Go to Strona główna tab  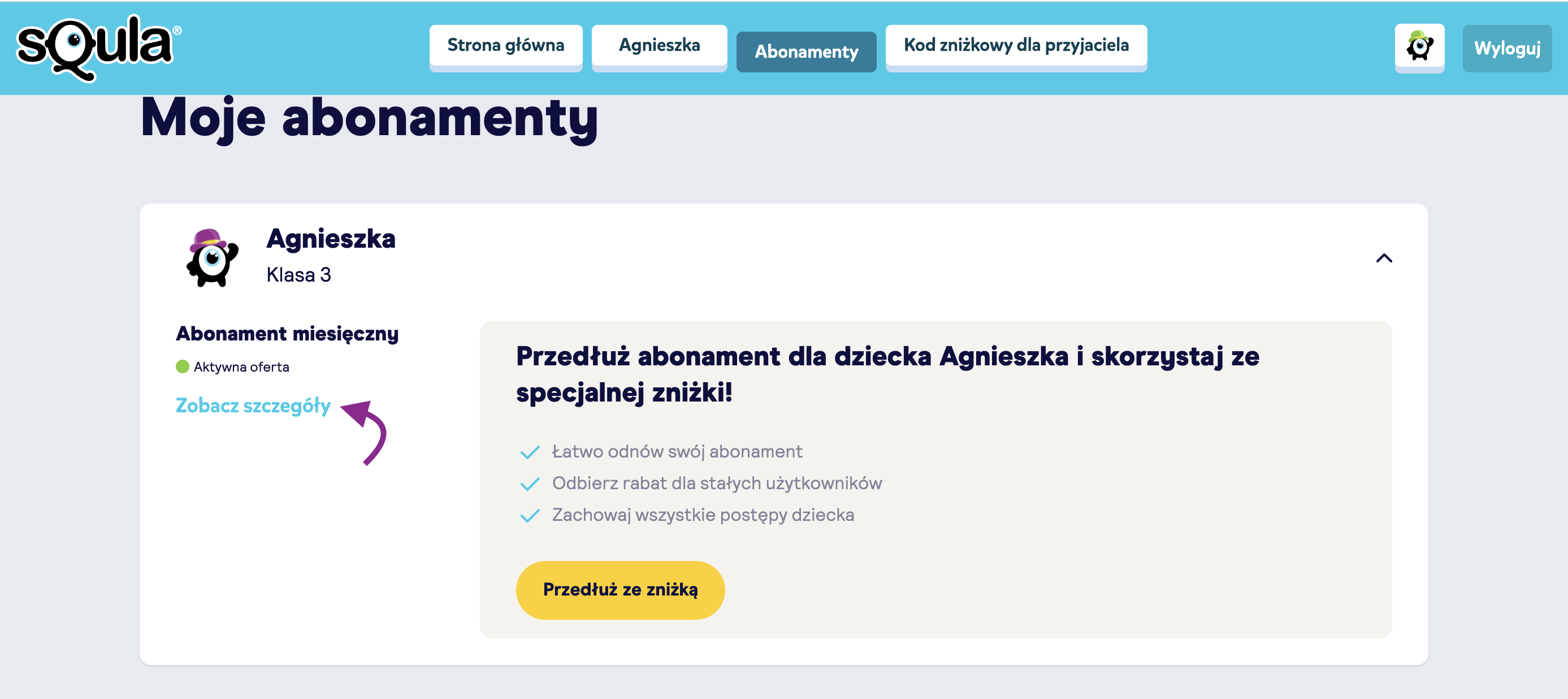pyautogui.click(x=505, y=46)
